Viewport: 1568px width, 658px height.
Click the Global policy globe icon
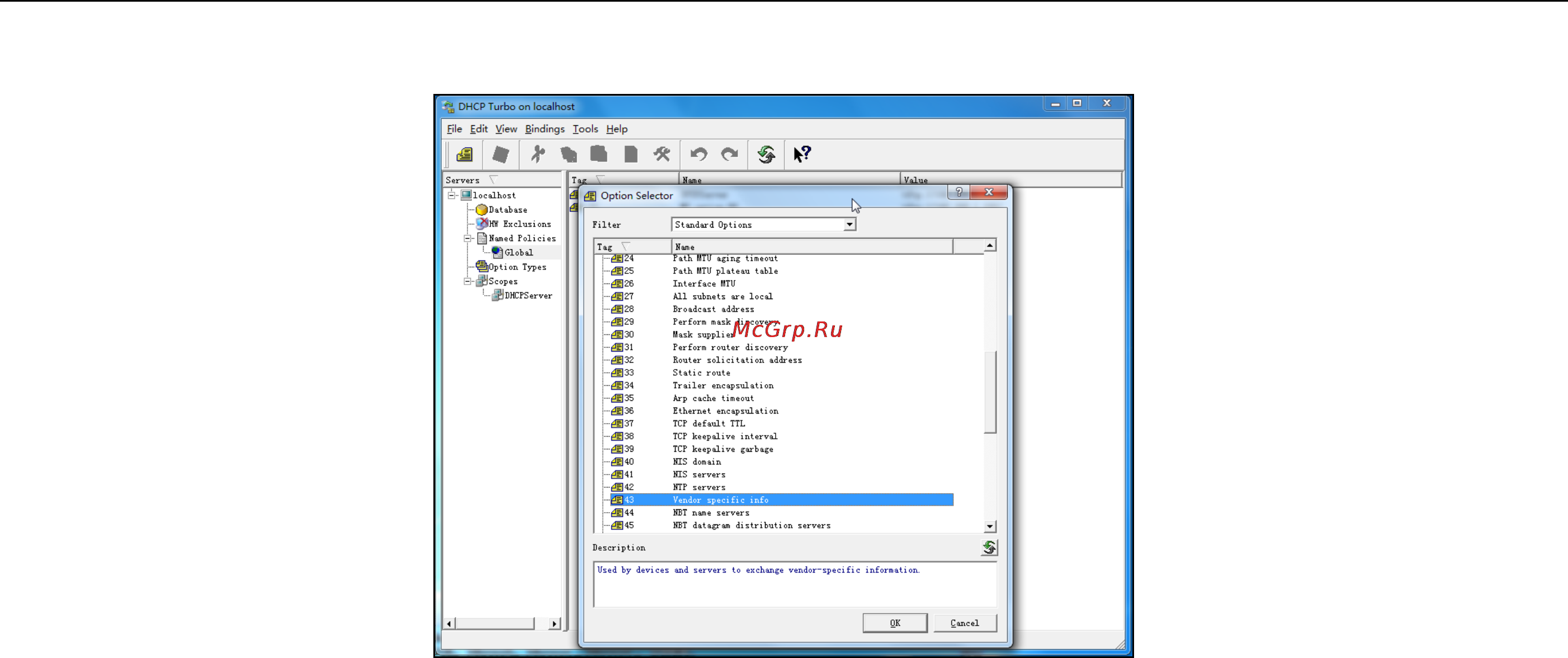pos(497,252)
